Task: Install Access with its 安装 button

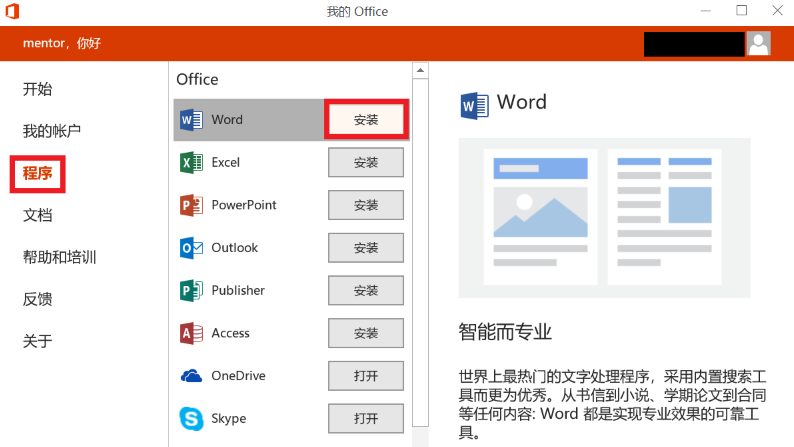Action: tap(366, 333)
